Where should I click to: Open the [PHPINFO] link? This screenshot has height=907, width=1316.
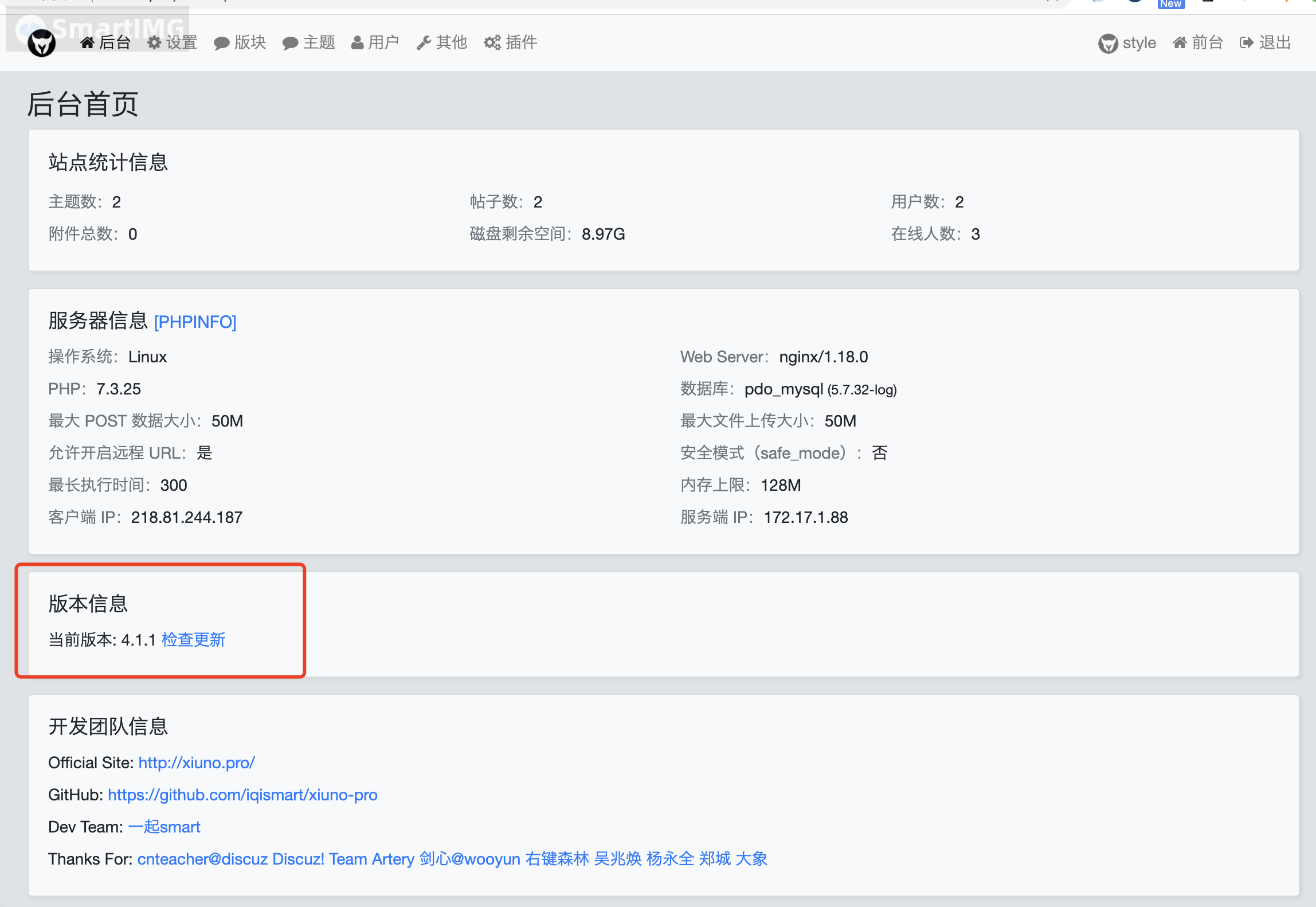(x=195, y=322)
